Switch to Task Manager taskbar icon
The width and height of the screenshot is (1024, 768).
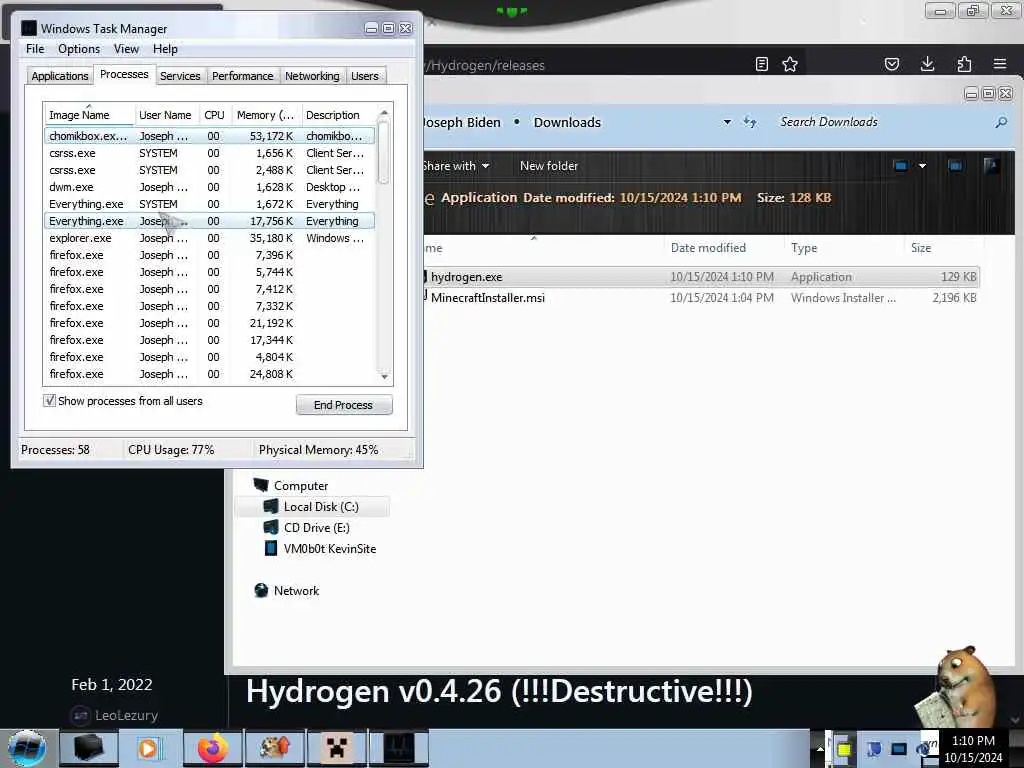399,748
